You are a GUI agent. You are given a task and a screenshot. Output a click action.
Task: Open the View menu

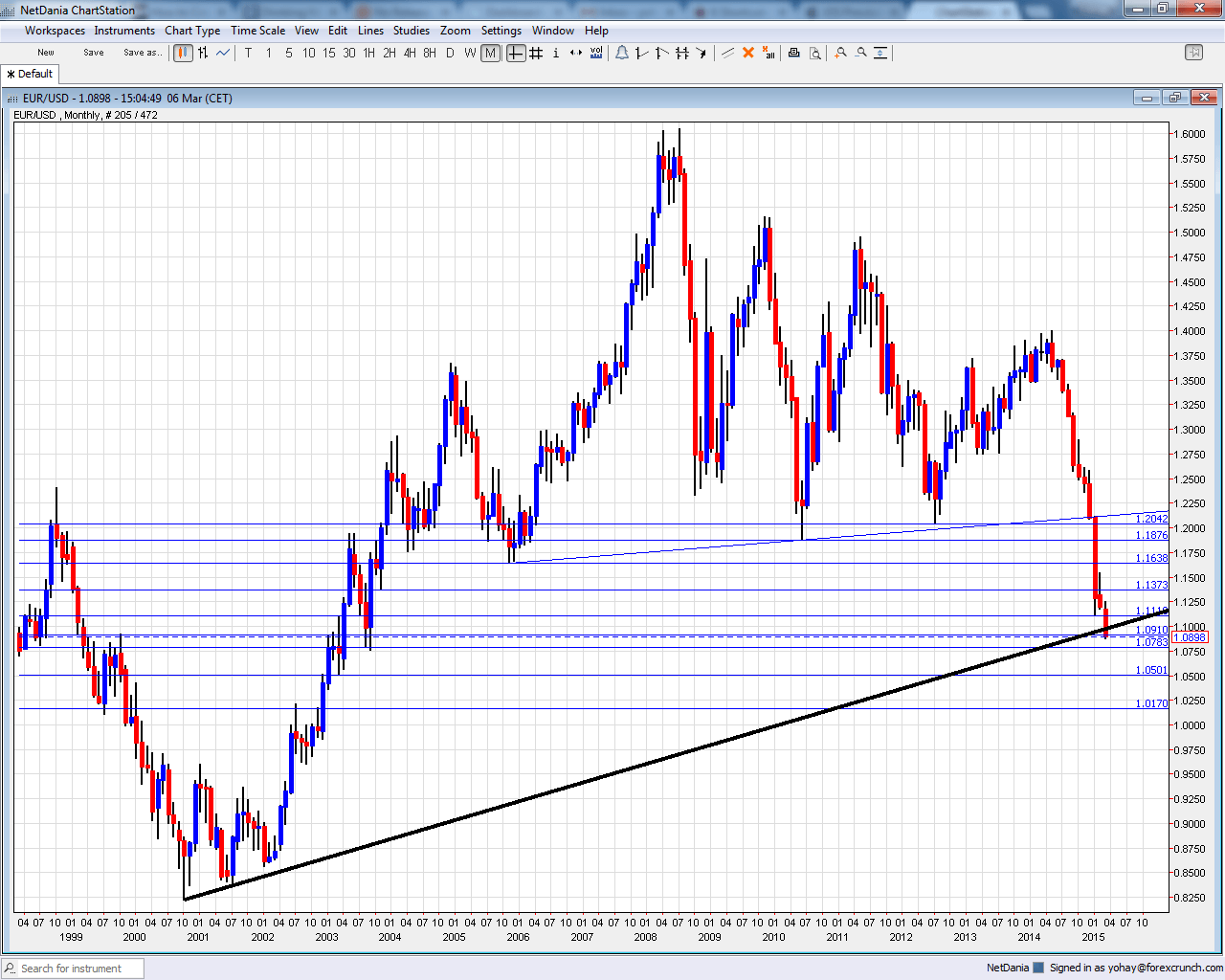click(x=306, y=31)
